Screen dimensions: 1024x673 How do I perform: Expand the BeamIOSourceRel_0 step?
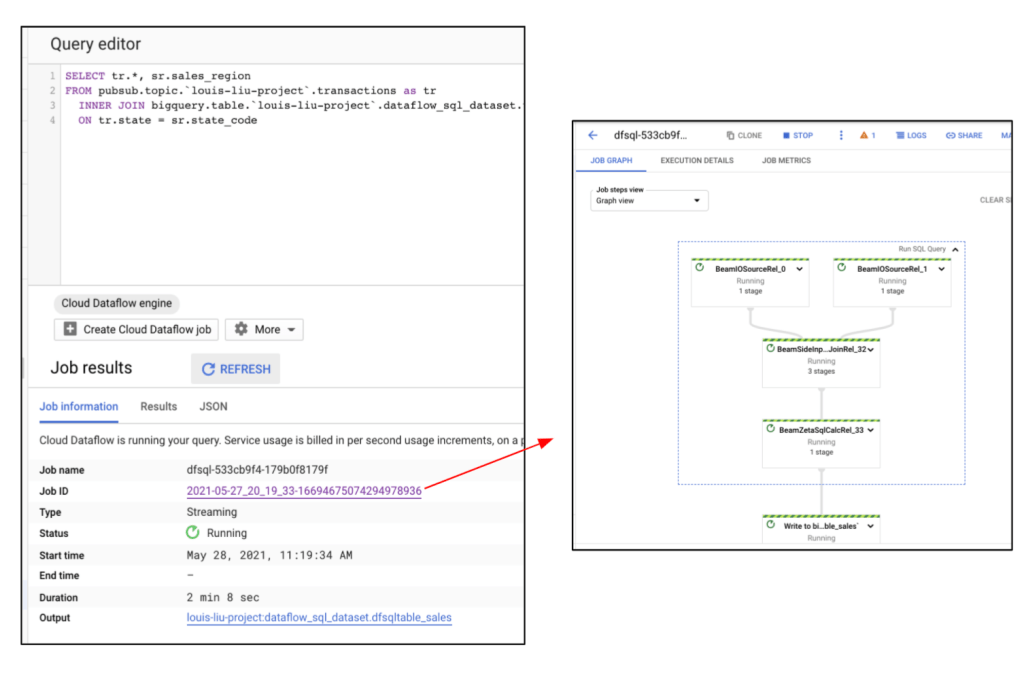[799, 268]
